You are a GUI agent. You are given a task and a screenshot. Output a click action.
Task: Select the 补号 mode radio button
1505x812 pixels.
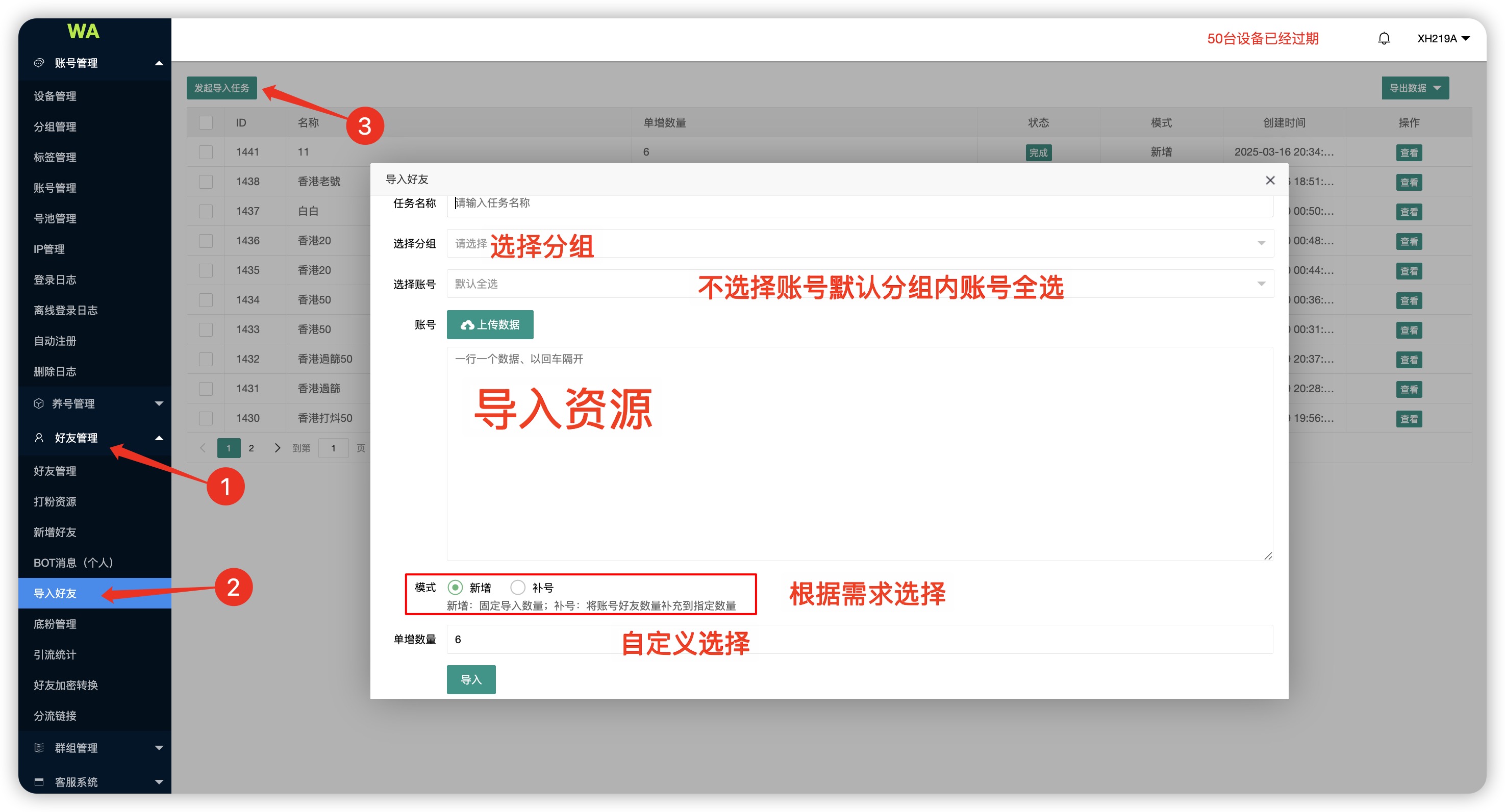(518, 587)
